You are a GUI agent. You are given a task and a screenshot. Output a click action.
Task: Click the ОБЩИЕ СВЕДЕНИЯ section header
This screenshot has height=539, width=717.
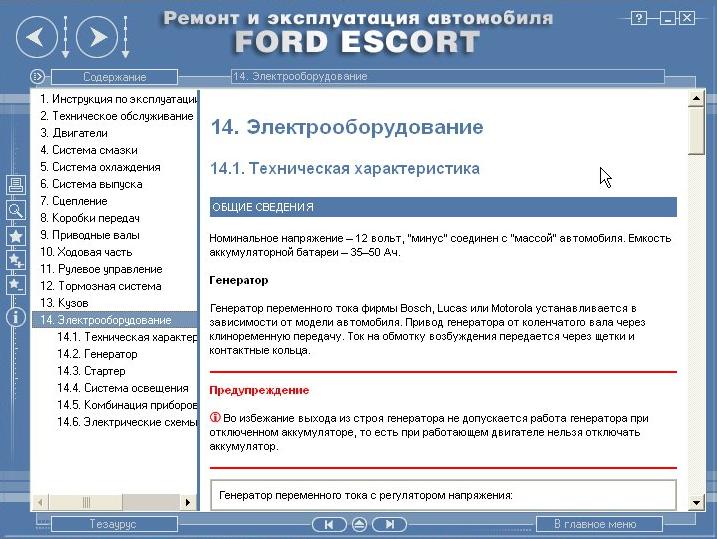443,207
